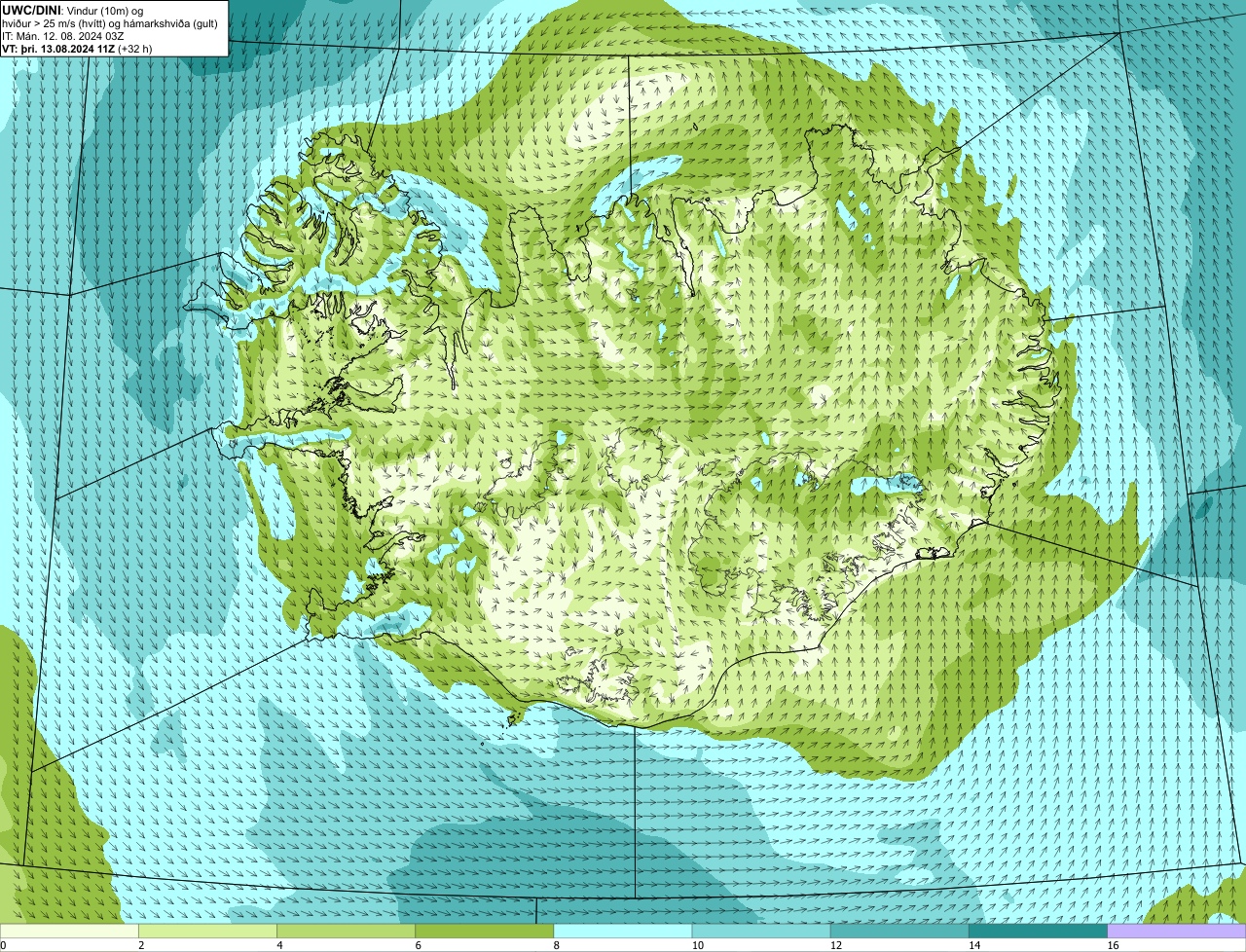Click the medium green 4–6 m/s legend swatch

coord(346,932)
